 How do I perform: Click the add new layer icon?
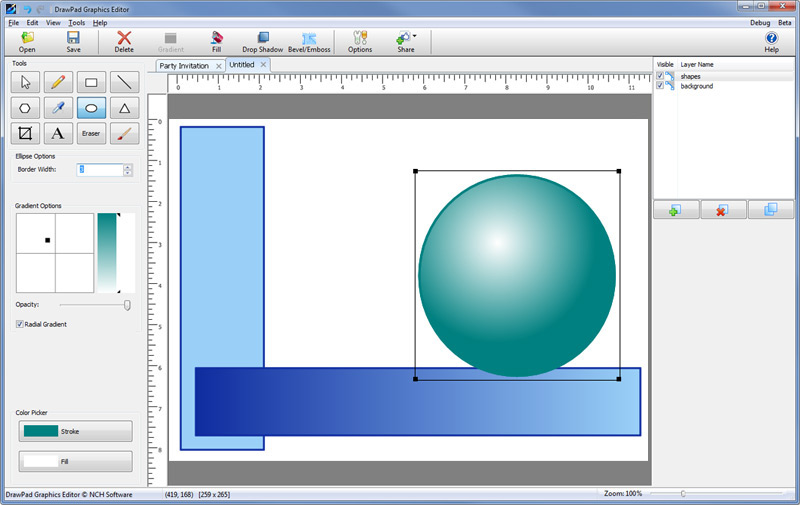tap(676, 210)
